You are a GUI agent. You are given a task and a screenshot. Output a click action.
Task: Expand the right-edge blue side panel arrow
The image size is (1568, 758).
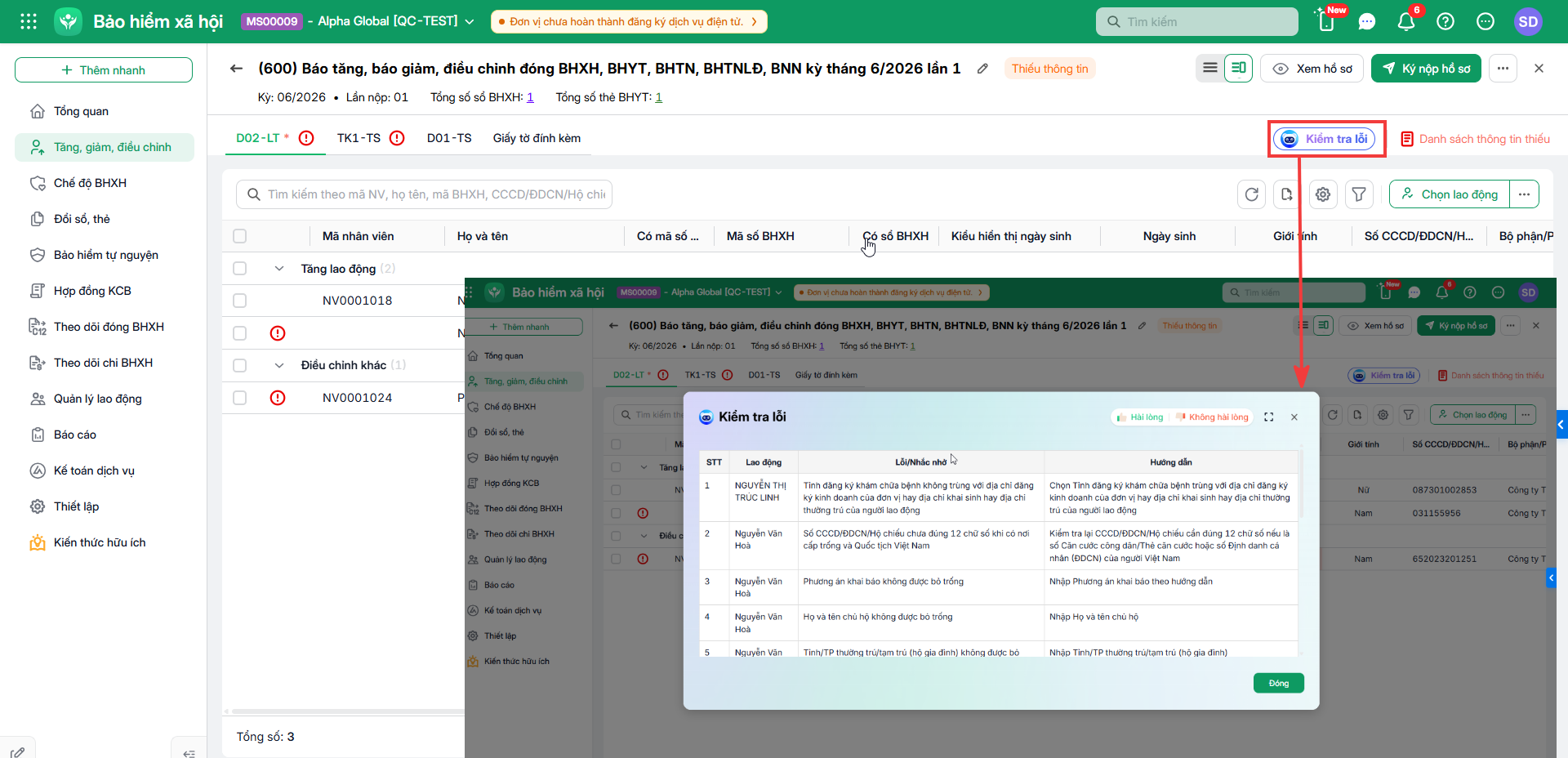click(1561, 425)
